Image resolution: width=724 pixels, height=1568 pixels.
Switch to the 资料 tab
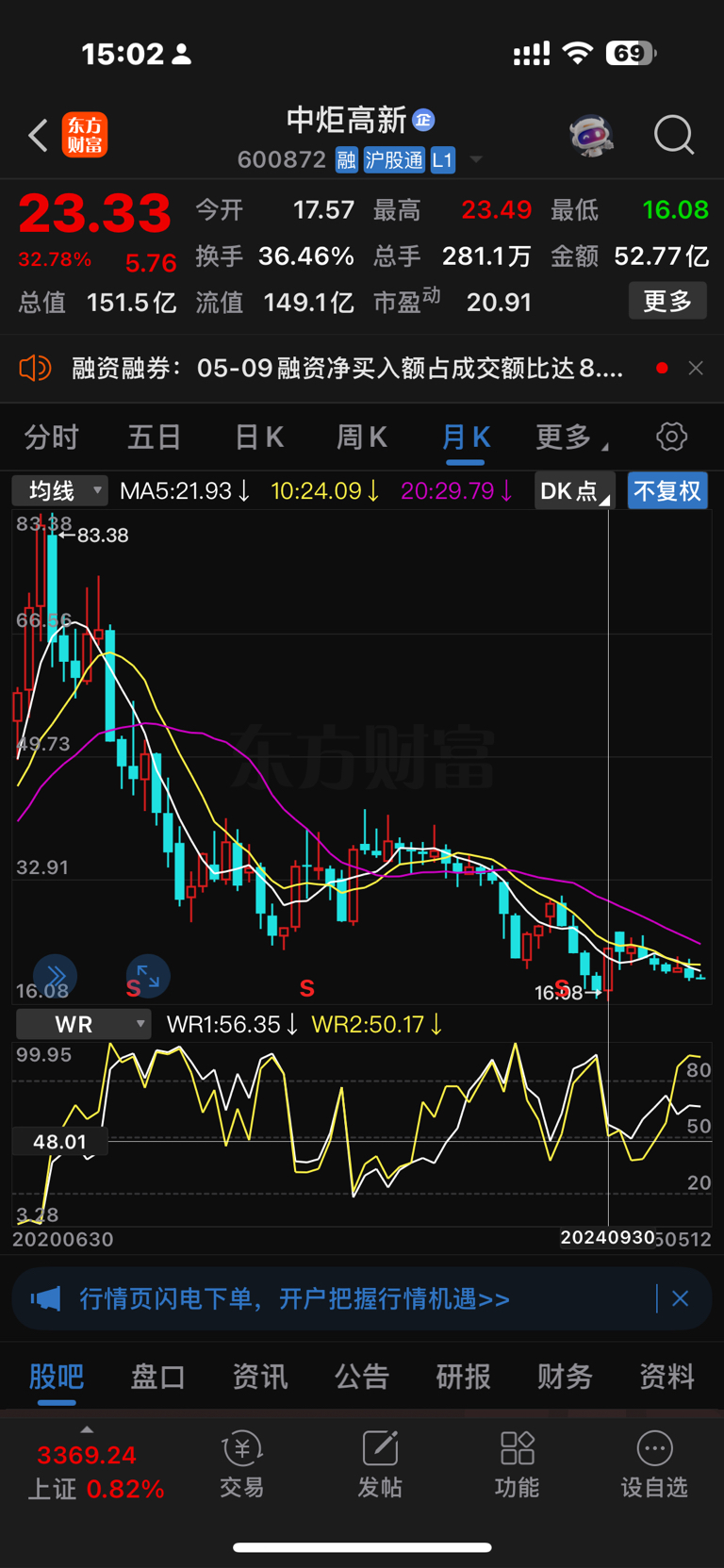tap(667, 1377)
